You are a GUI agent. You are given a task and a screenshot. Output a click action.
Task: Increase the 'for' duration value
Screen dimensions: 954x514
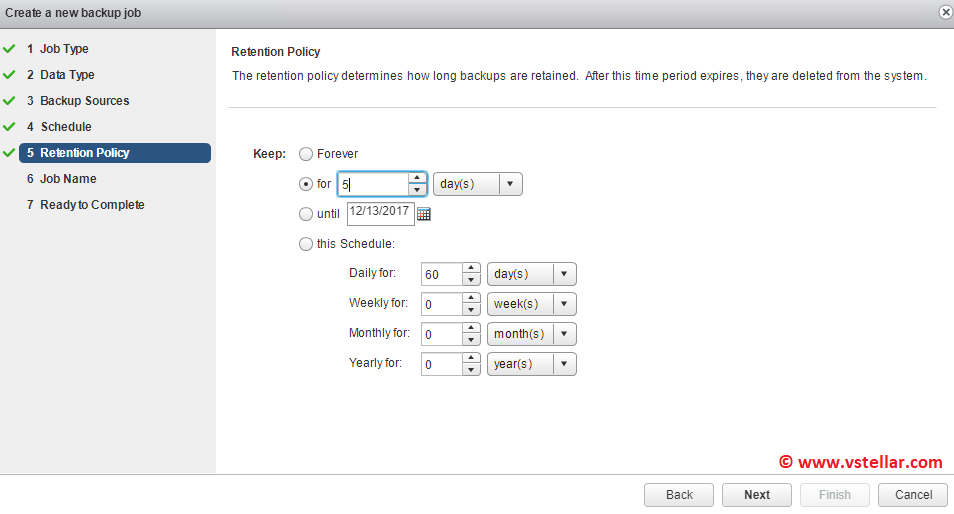click(x=417, y=178)
